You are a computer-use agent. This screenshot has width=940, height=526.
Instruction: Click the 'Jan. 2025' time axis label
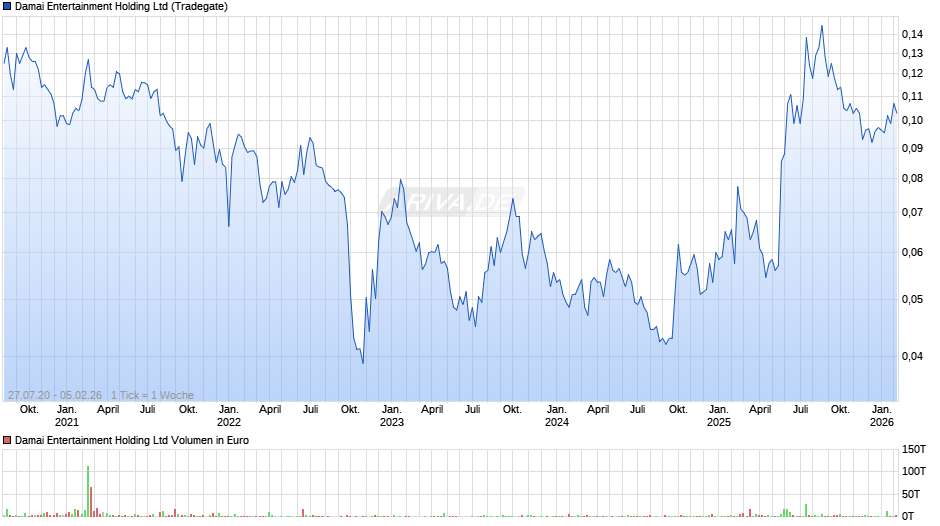pos(719,416)
